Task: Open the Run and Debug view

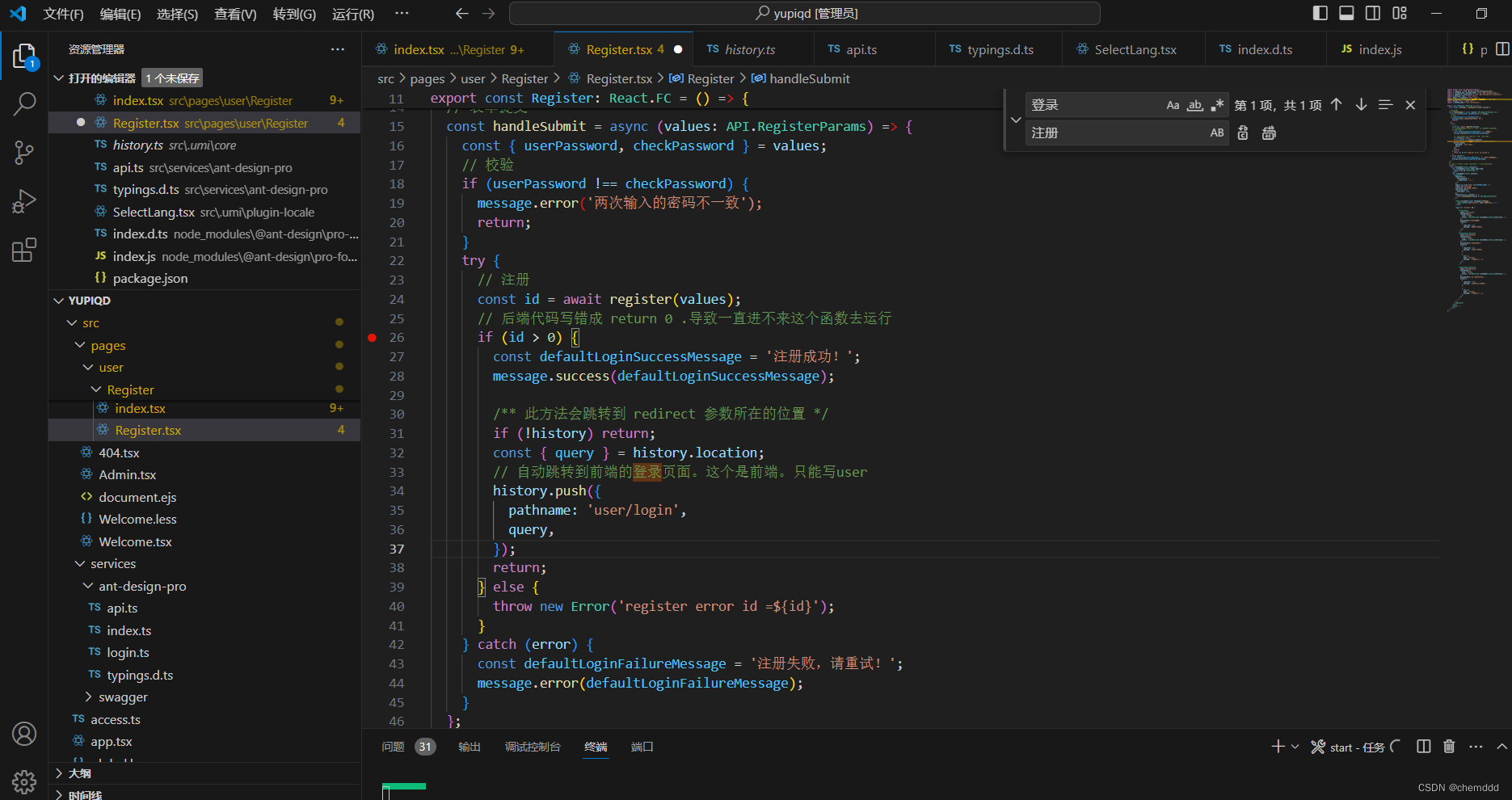Action: [24, 200]
